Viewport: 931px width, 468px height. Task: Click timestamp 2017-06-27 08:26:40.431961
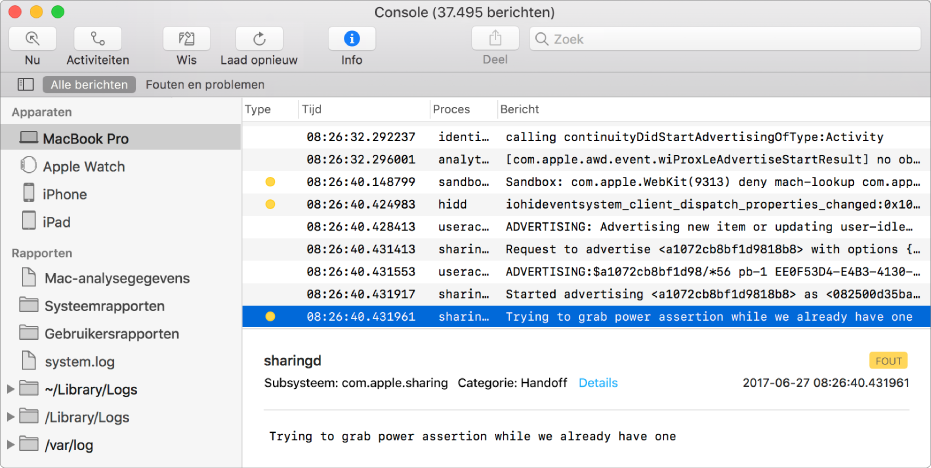pyautogui.click(x=825, y=383)
